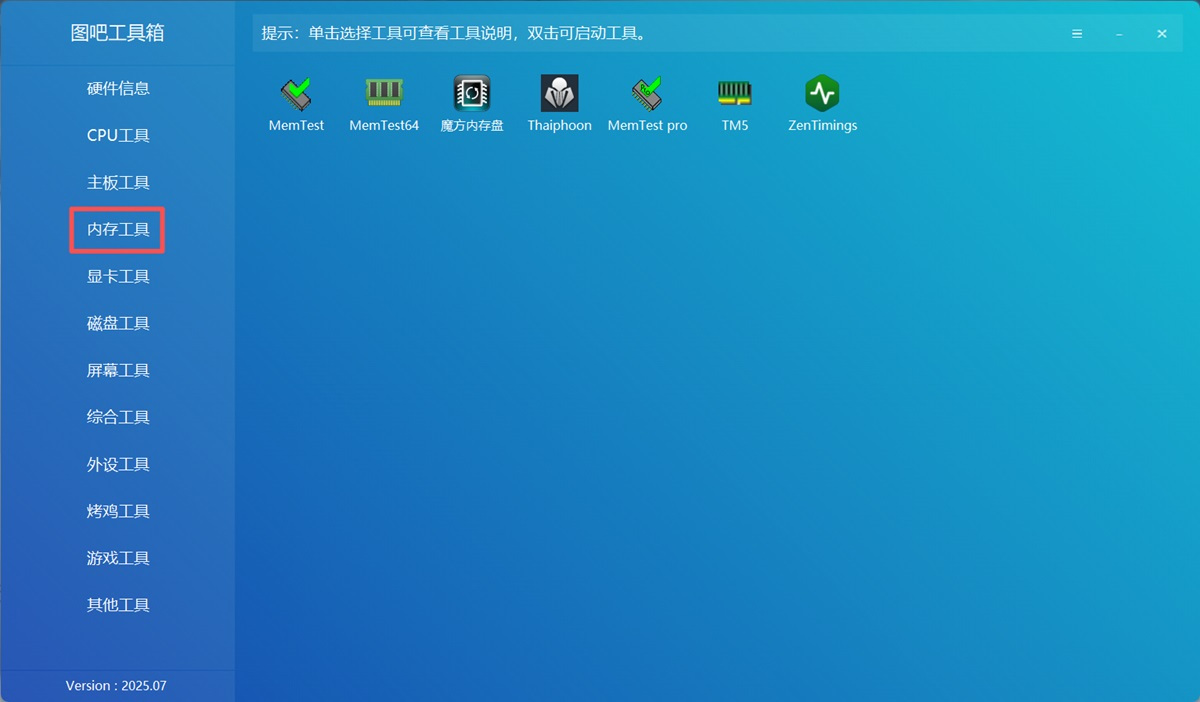Open MemTest64 from the tools panel
The height and width of the screenshot is (702, 1200).
point(384,100)
